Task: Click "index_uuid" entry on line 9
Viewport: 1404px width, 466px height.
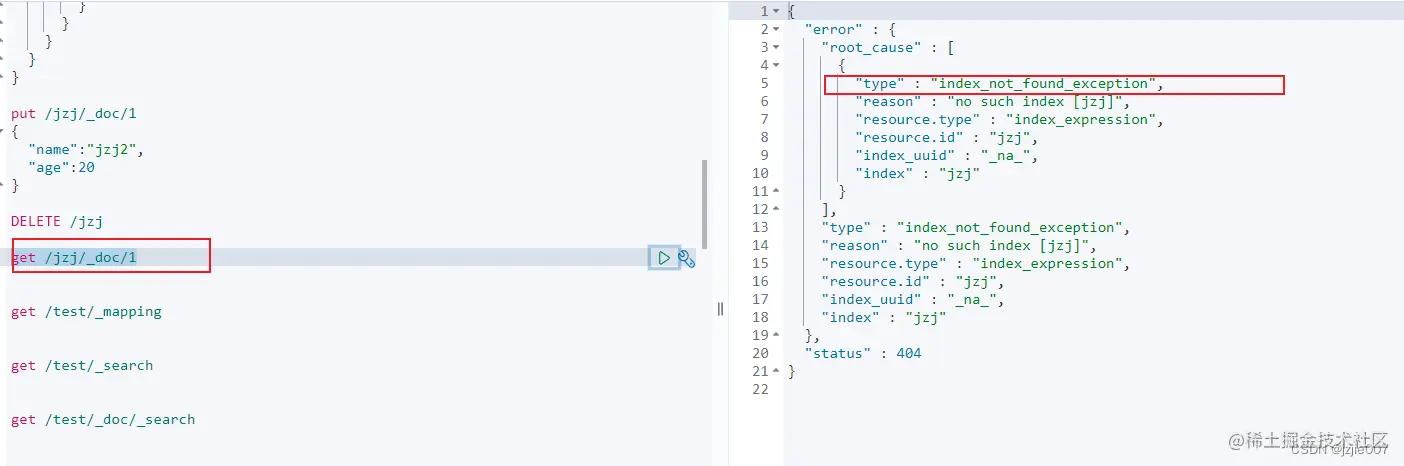Action: (x=947, y=156)
